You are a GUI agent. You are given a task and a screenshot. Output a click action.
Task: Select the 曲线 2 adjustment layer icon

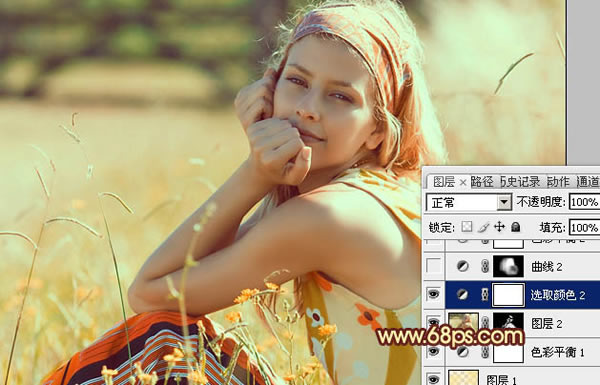click(x=463, y=266)
